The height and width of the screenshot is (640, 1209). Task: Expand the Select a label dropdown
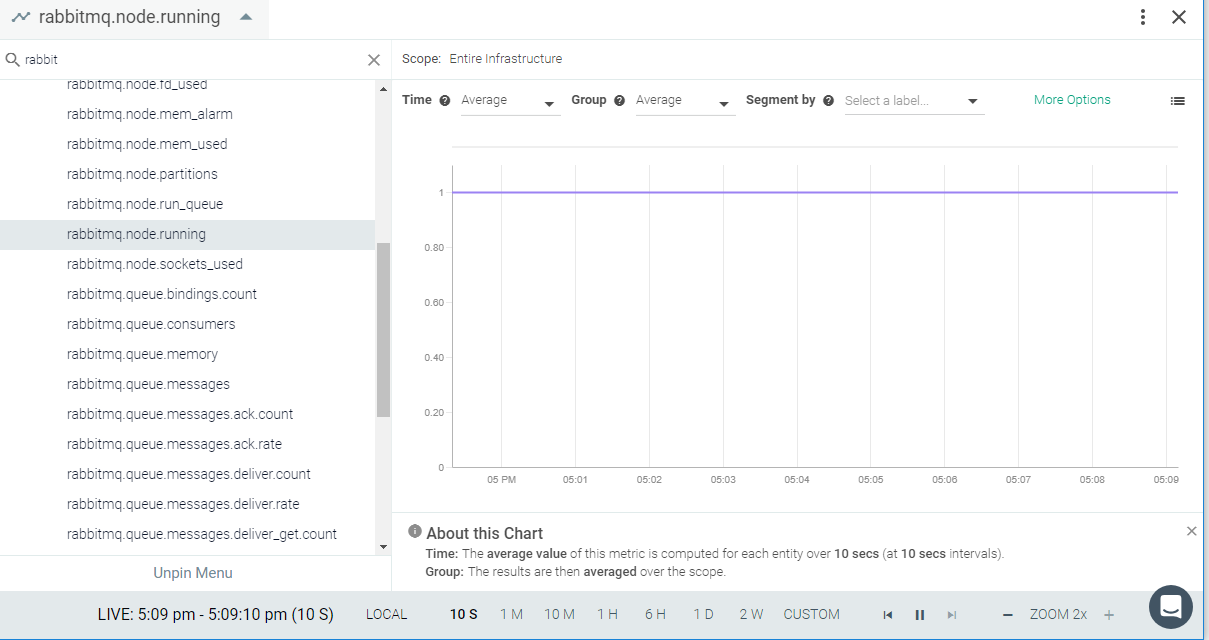point(914,101)
